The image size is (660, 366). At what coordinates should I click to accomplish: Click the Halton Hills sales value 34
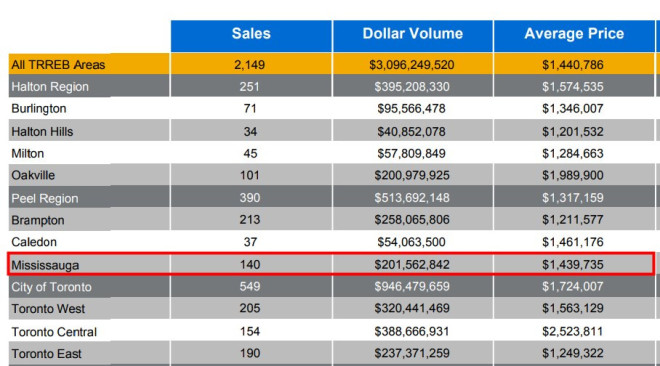(x=250, y=132)
